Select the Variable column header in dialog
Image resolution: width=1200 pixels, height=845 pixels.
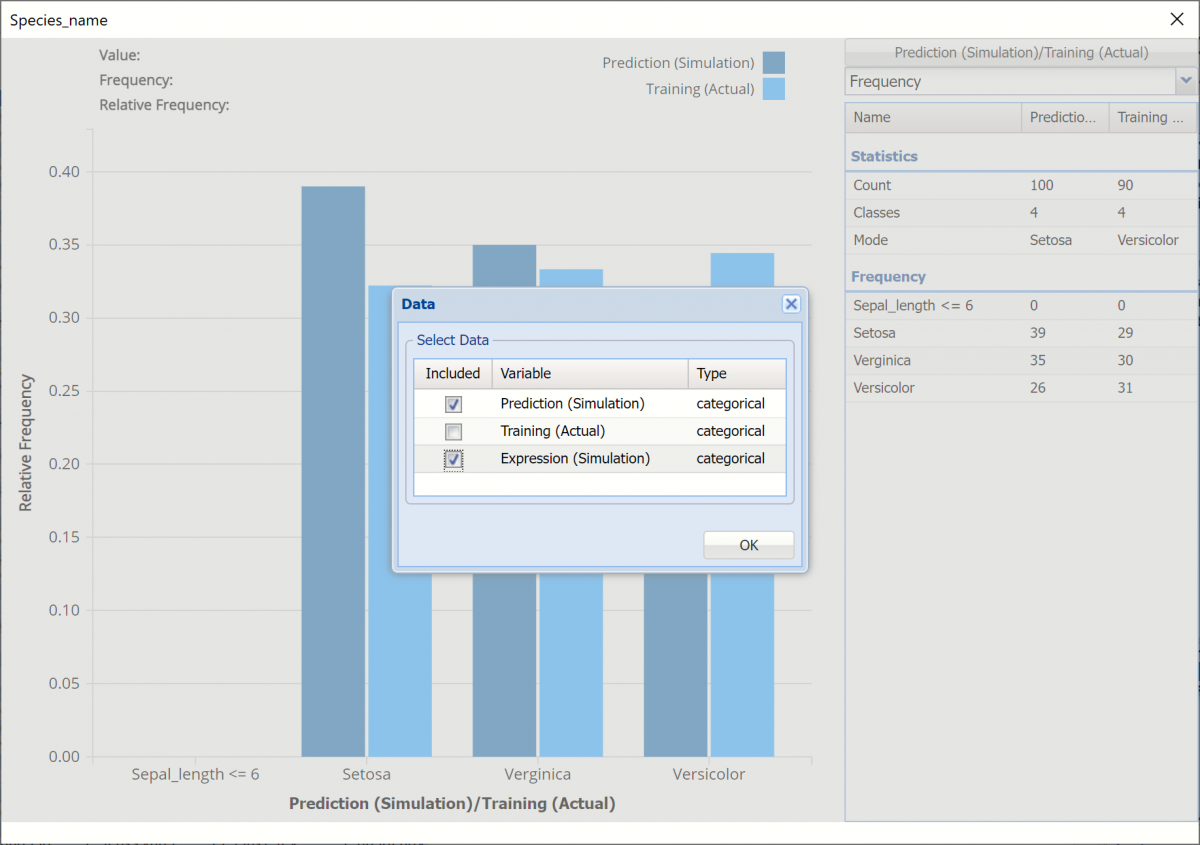(589, 373)
